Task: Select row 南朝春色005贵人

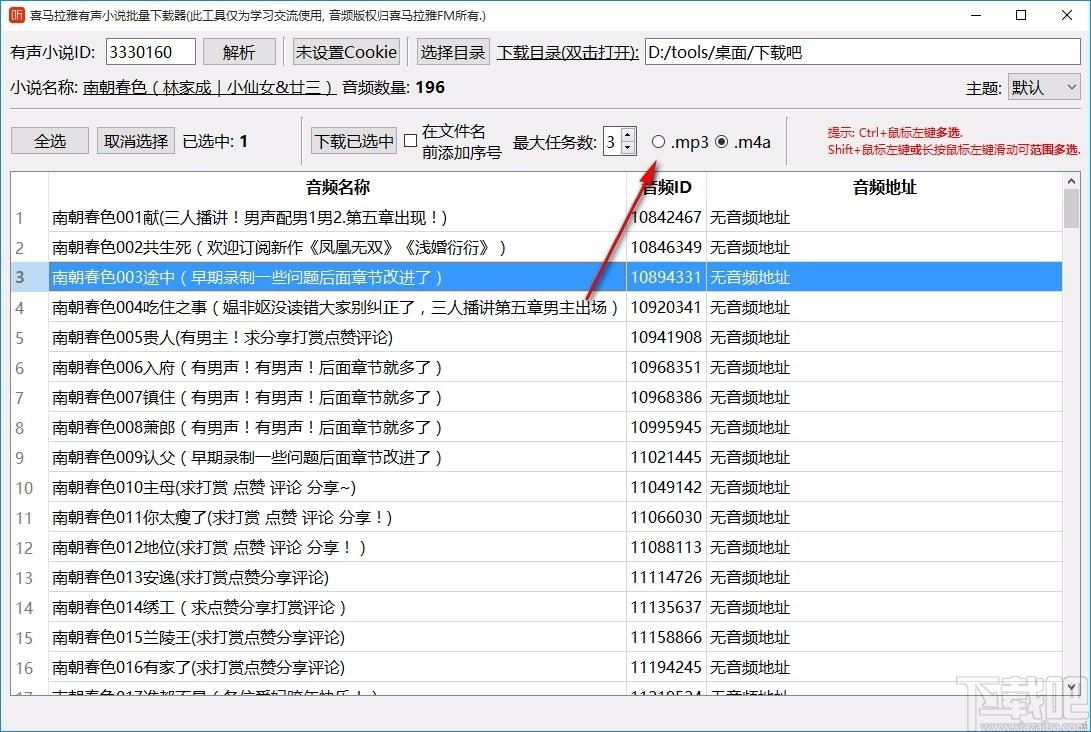Action: (337, 337)
